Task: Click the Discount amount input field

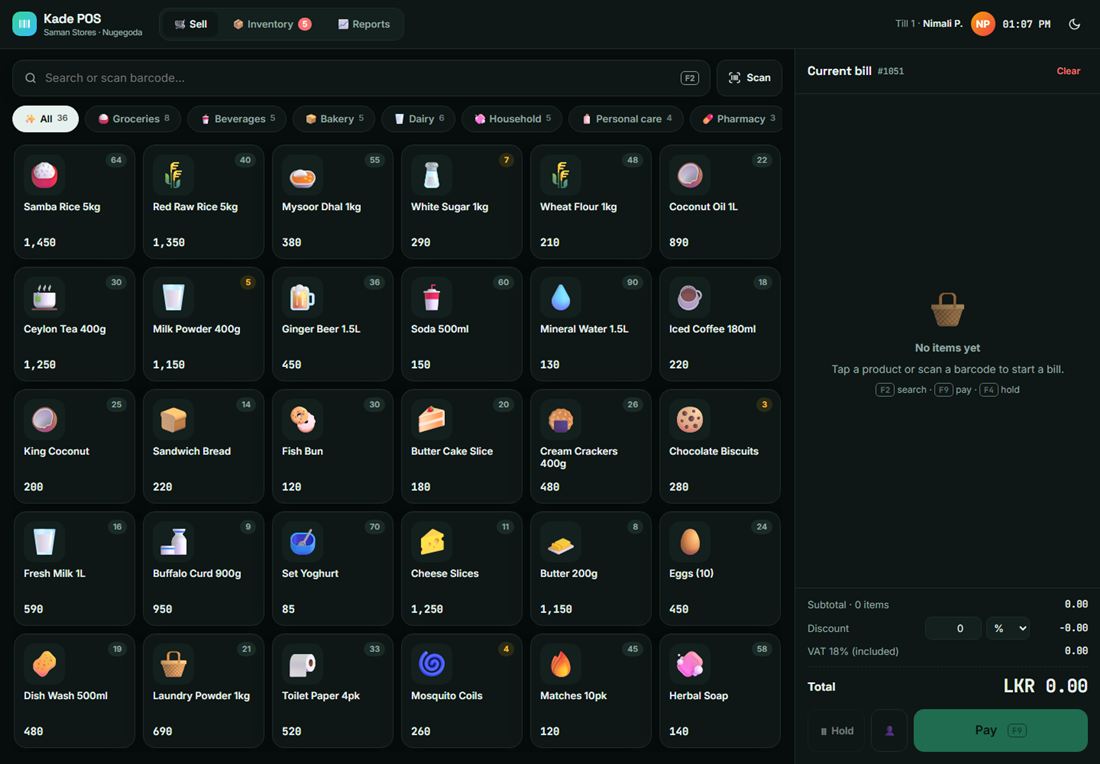Action: (953, 628)
